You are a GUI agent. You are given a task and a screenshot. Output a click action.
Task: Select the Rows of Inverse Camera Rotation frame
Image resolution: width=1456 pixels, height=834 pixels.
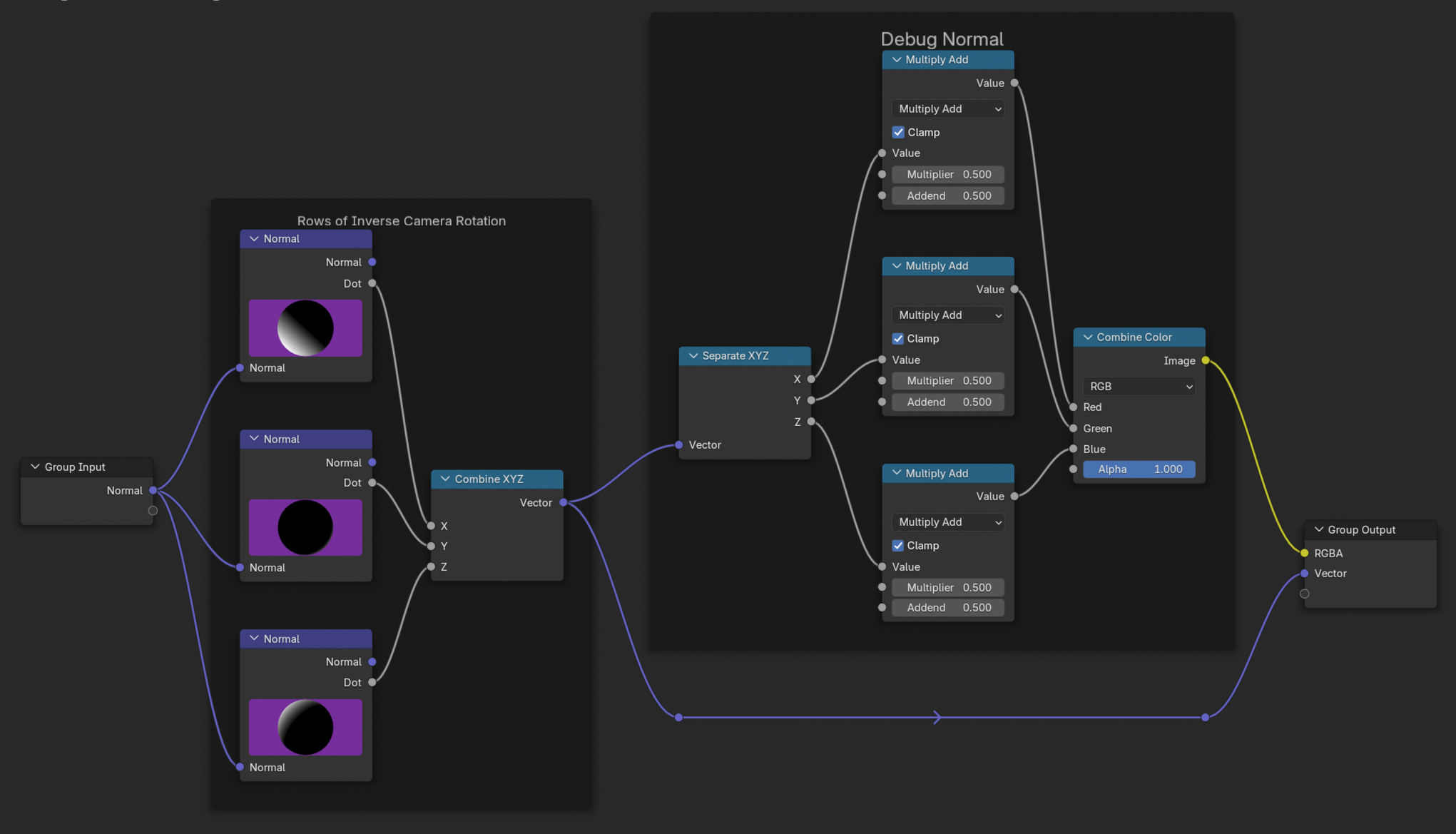click(401, 220)
